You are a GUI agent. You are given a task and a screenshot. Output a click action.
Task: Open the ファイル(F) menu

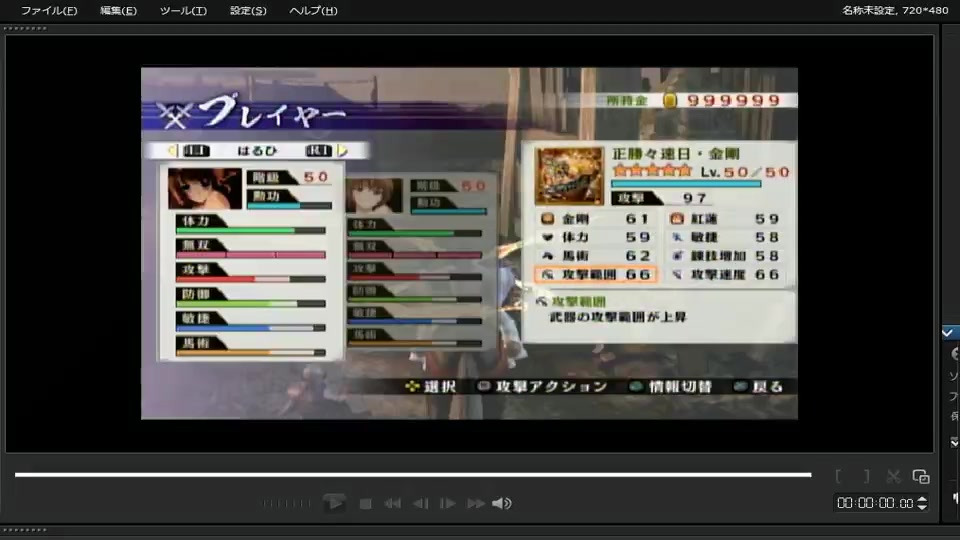49,10
